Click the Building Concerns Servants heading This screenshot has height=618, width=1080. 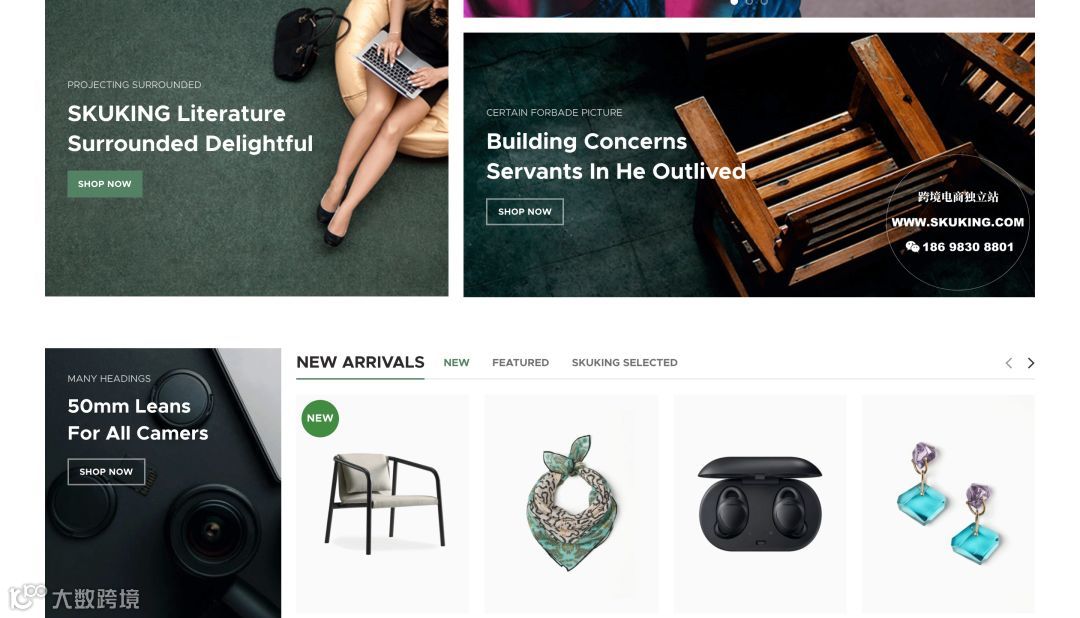(x=616, y=156)
